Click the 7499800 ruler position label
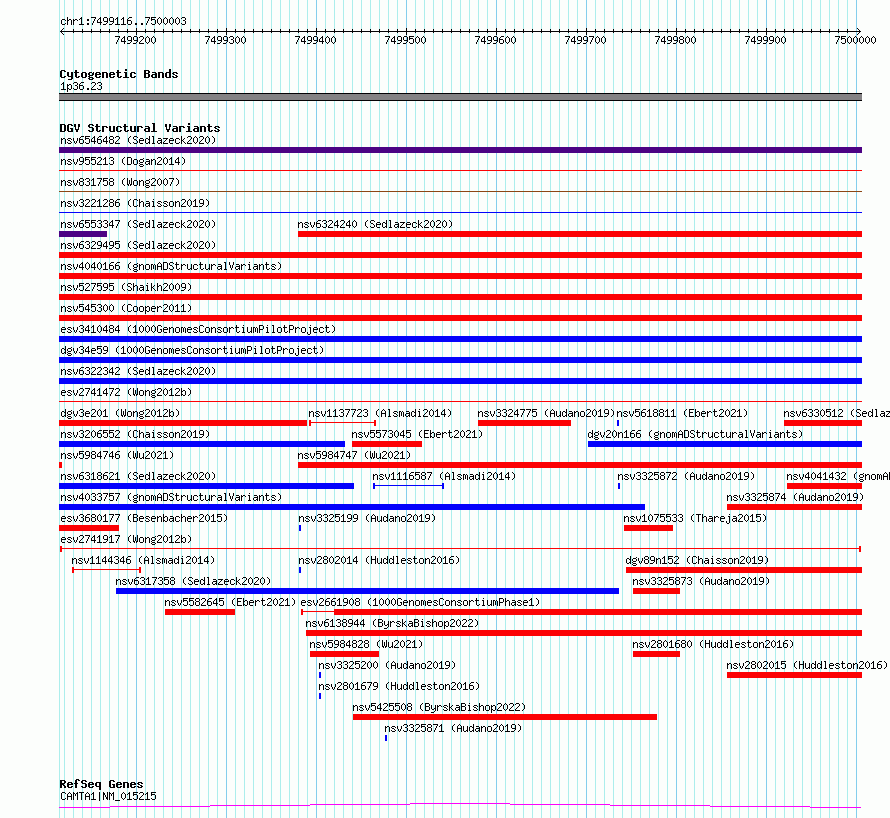 675,40
